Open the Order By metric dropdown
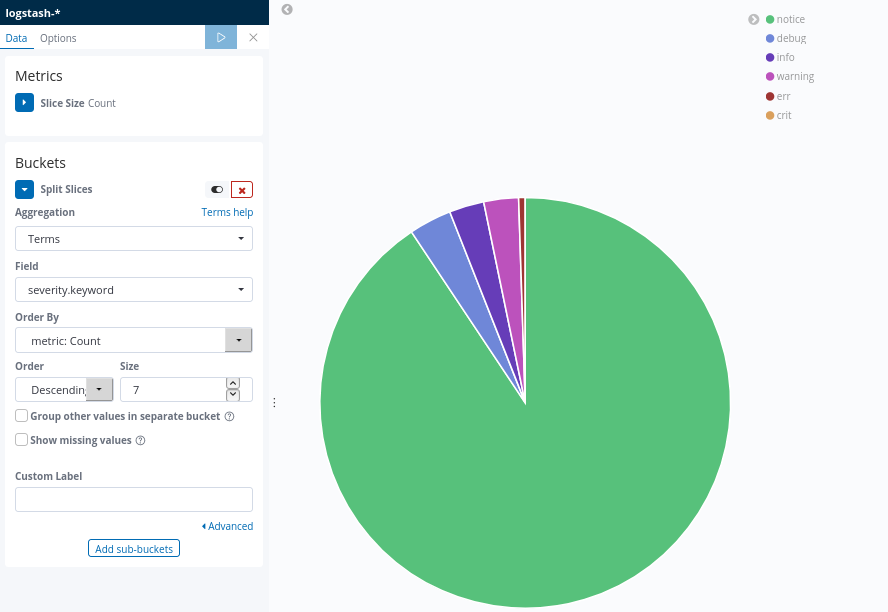 point(134,340)
